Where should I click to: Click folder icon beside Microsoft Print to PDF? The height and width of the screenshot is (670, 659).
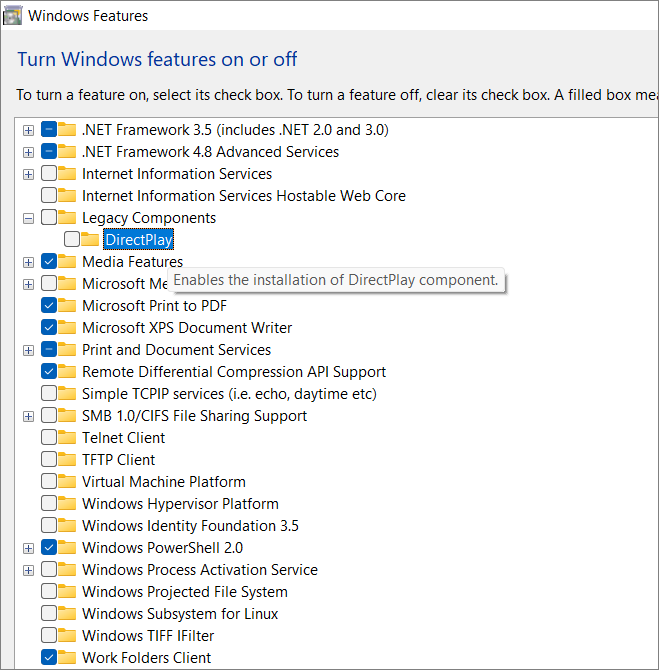coord(67,305)
